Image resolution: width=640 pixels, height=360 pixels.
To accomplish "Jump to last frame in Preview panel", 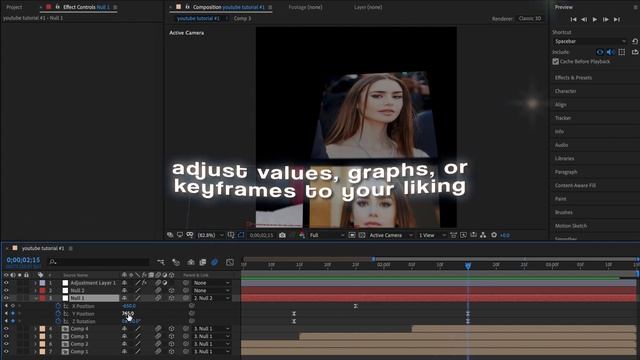I will click(617, 19).
